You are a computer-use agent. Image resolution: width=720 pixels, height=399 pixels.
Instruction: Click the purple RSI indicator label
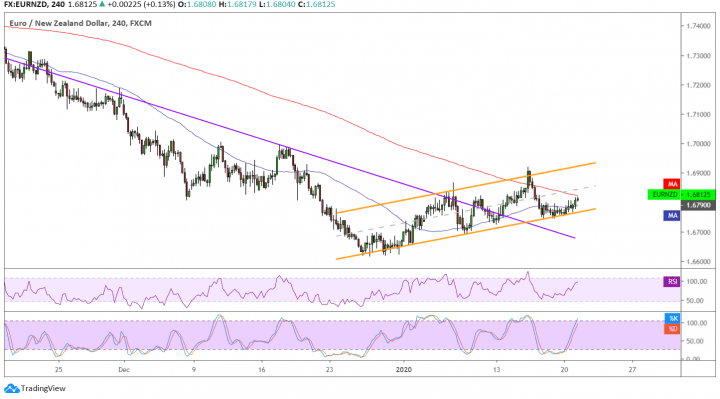[672, 281]
